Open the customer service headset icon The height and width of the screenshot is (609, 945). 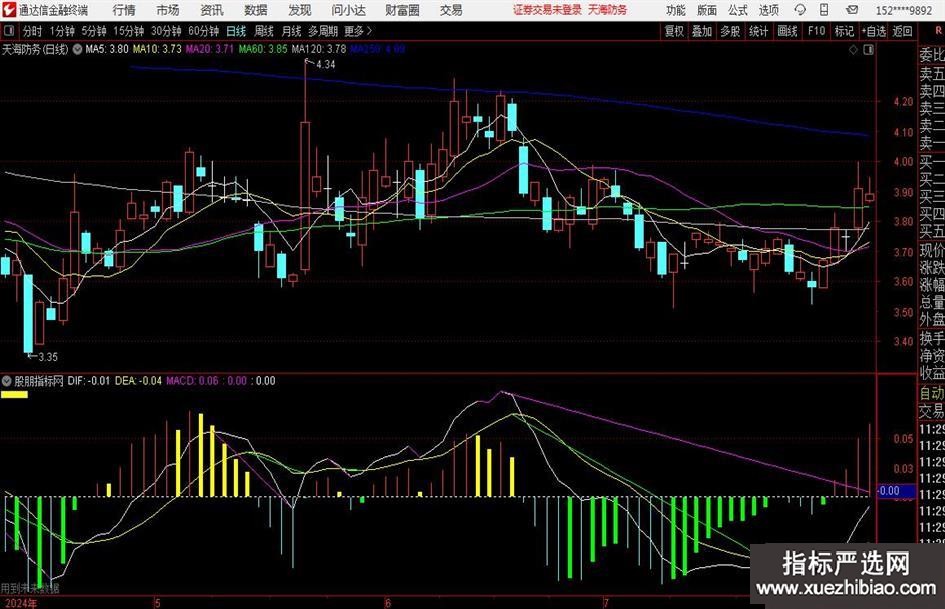800,10
